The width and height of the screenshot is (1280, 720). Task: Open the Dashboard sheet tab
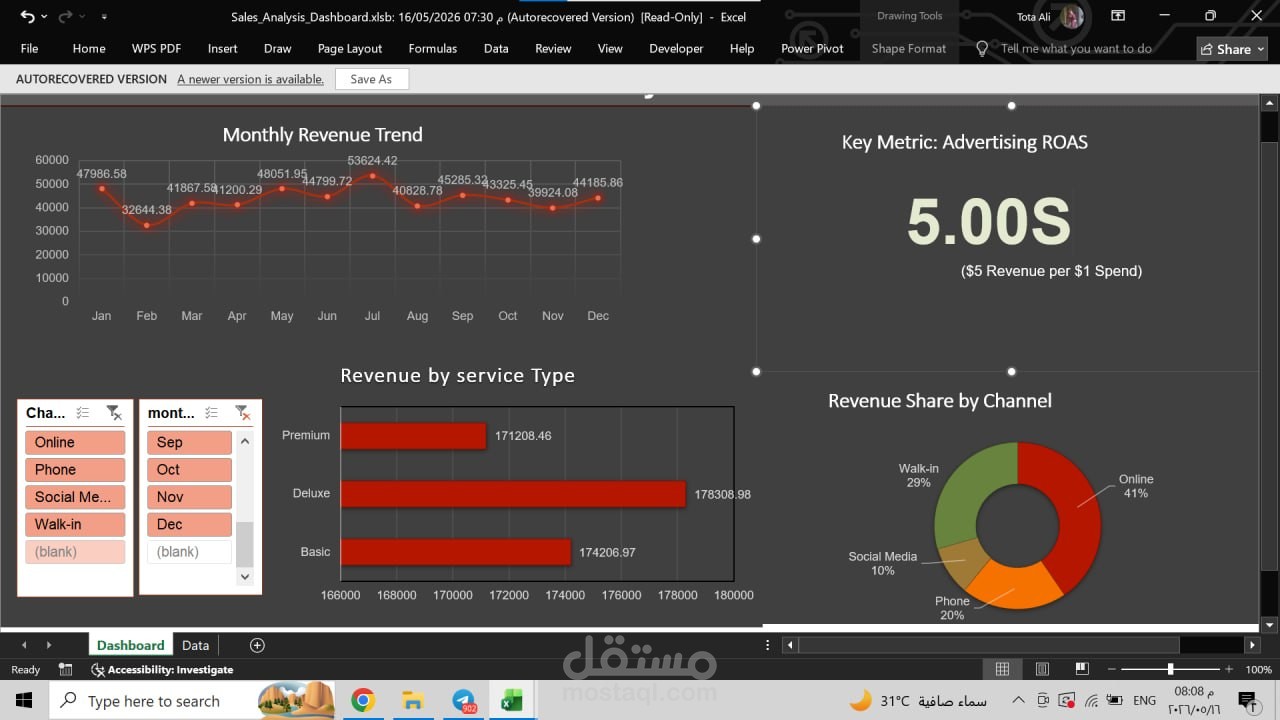[130, 645]
